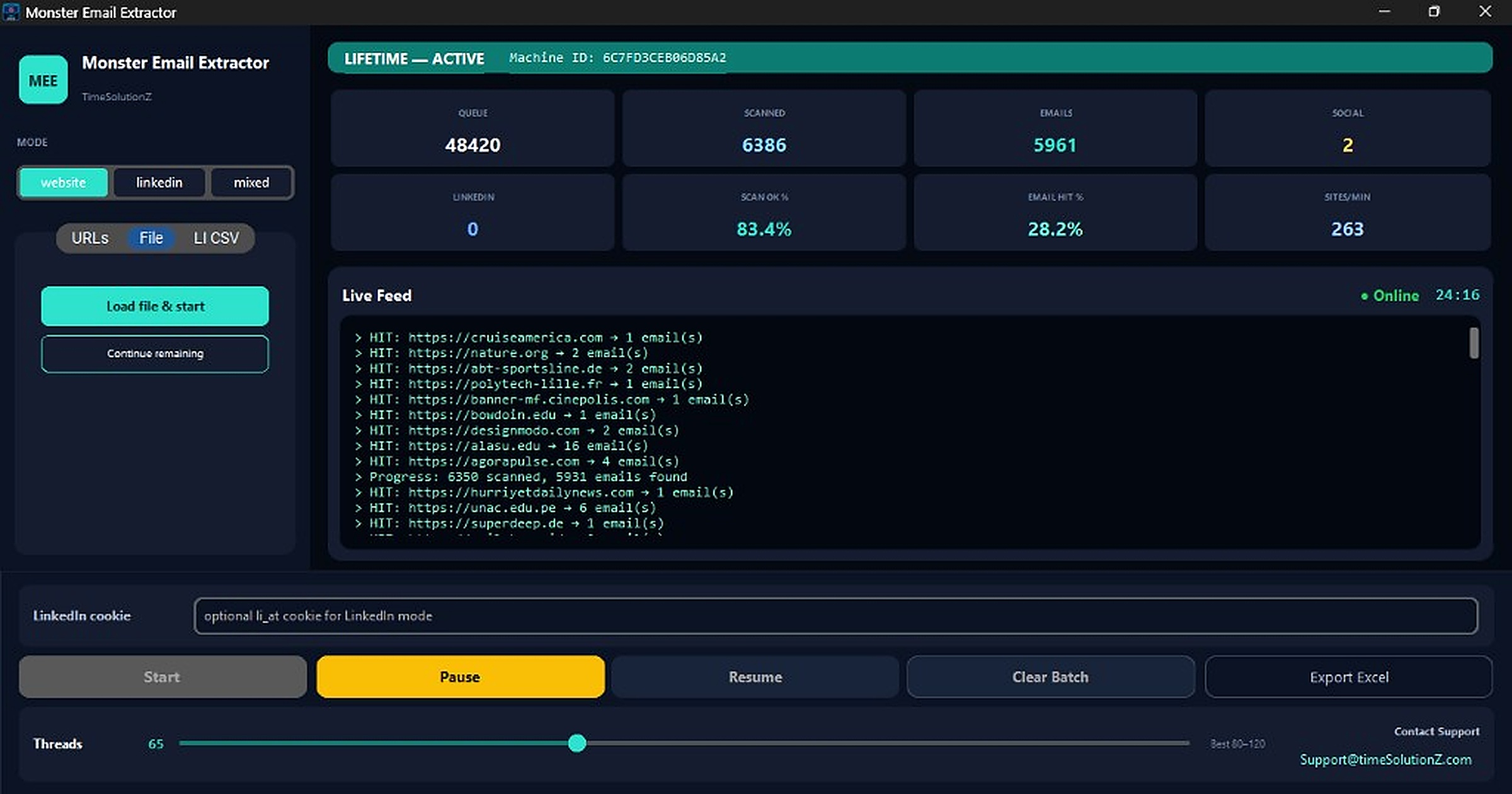
Task: Click the TimeSolutionZ subtitle
Action: coord(117,97)
